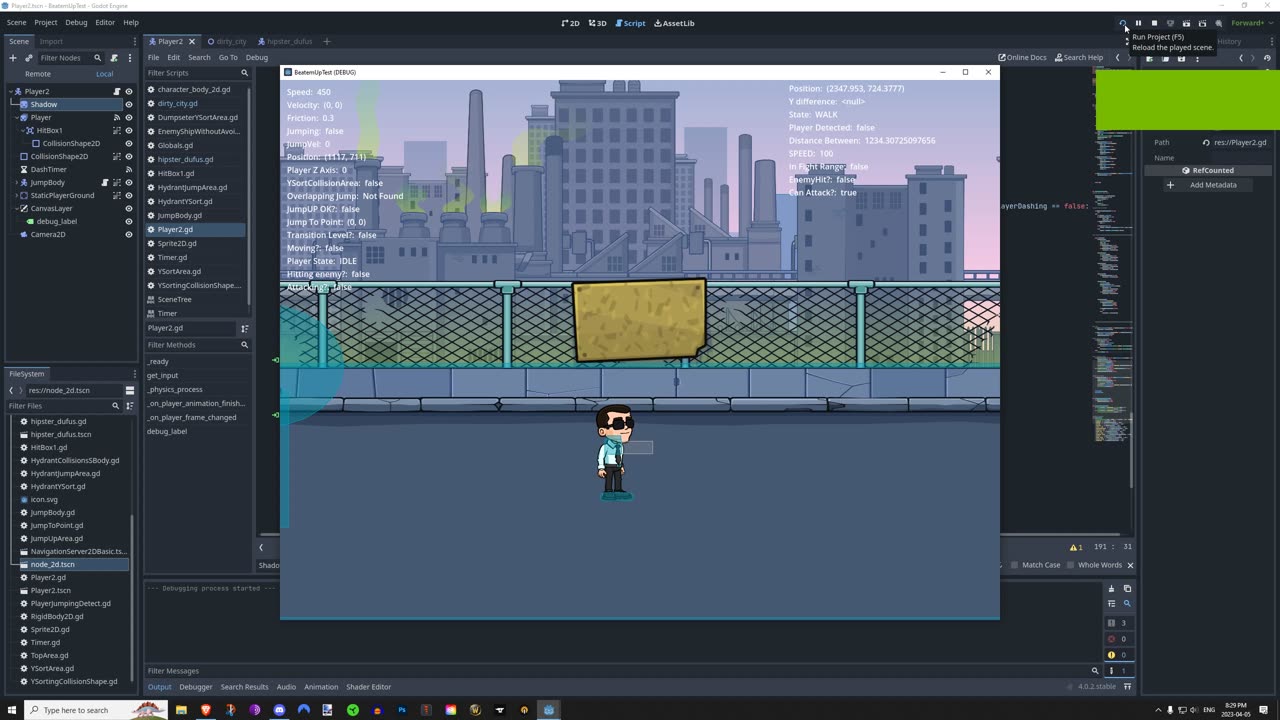This screenshot has height=720, width=1280.
Task: Close the Player2 scene tab
Action: pyautogui.click(x=194, y=41)
